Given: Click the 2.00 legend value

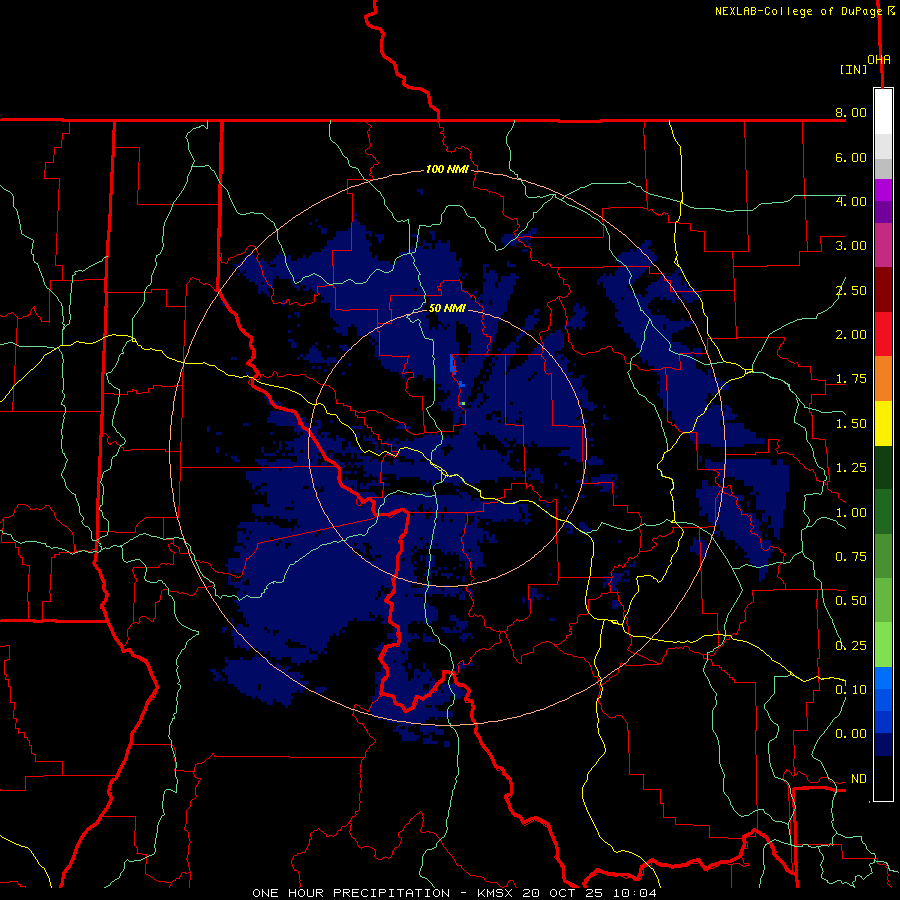Looking at the screenshot, I should 851,335.
